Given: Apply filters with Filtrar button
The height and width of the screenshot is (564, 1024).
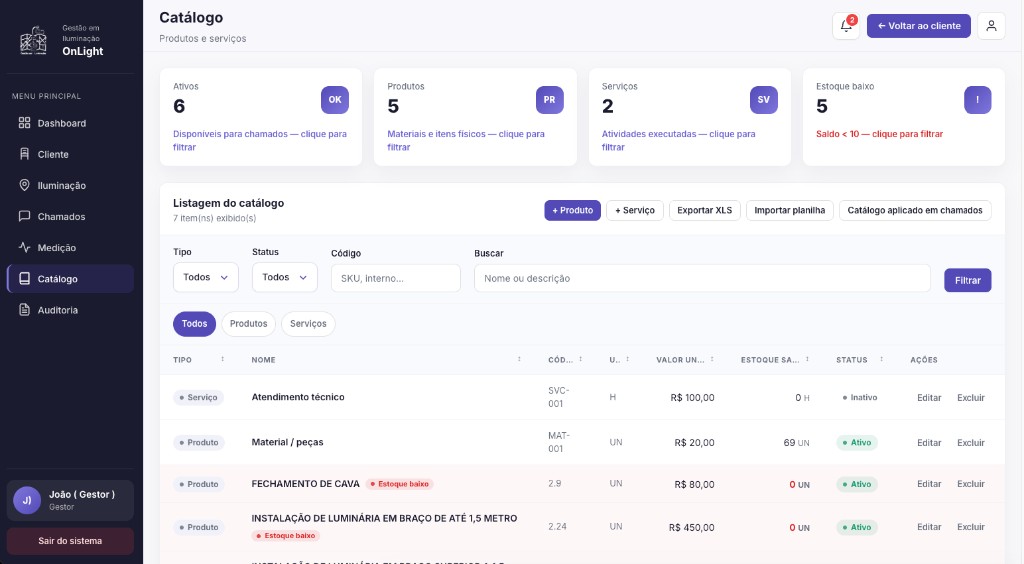Looking at the screenshot, I should pyautogui.click(x=967, y=280).
